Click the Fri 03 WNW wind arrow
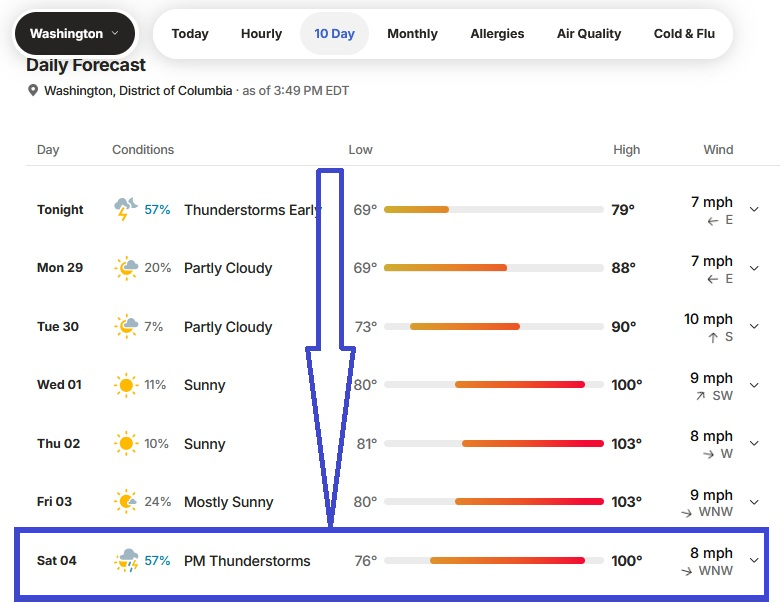 (x=686, y=512)
